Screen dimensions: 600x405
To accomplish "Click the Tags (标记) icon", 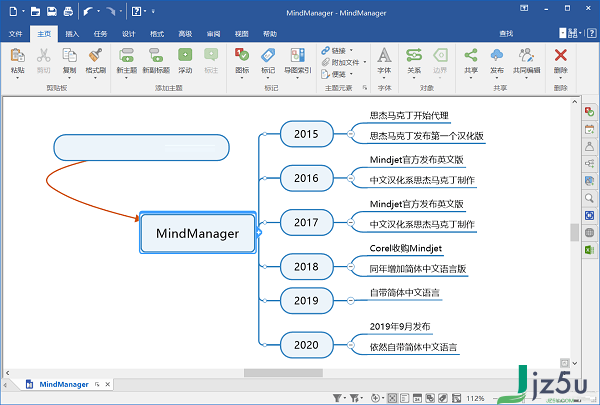I will coord(268,55).
